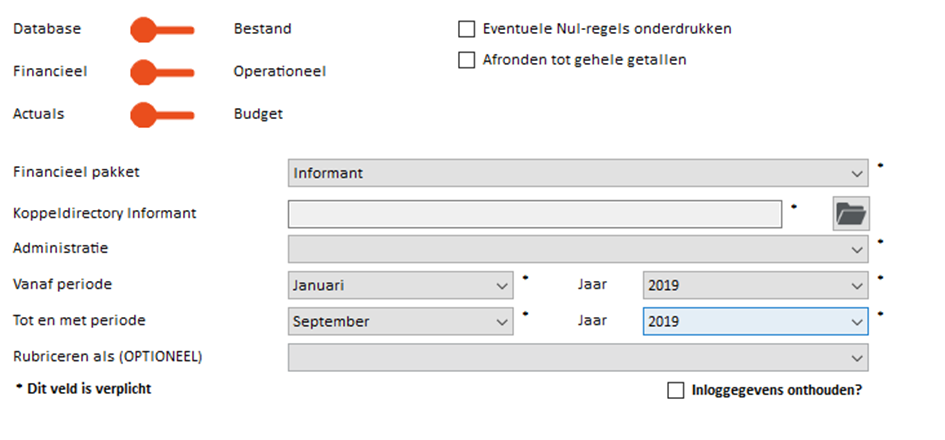Open the Tot en met periode dropdown (September)

(400, 321)
